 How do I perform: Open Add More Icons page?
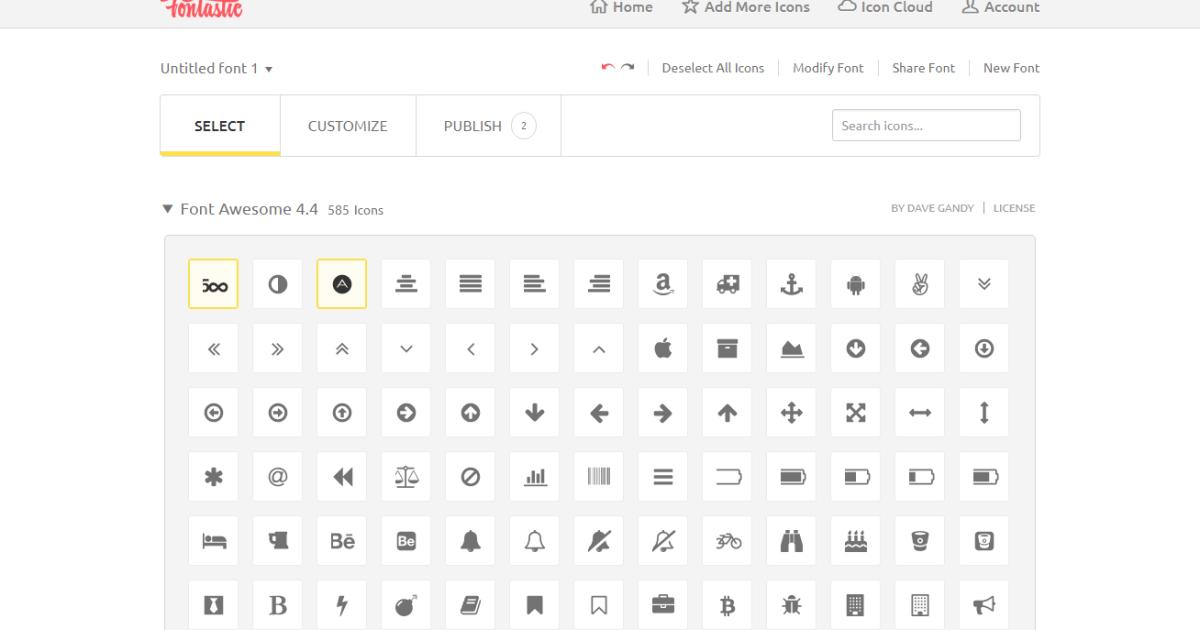point(746,7)
